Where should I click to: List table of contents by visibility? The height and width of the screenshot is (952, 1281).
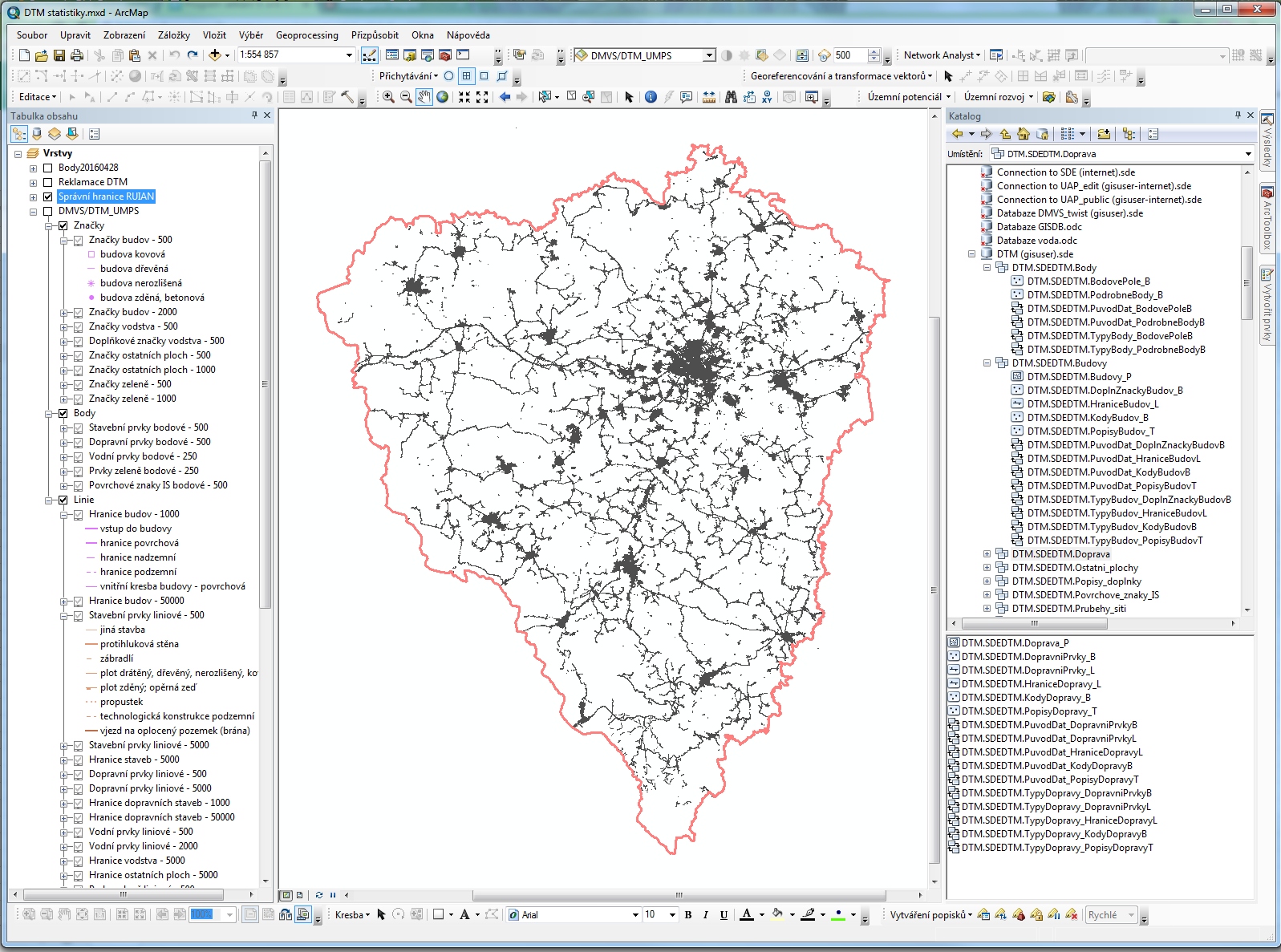pos(55,134)
